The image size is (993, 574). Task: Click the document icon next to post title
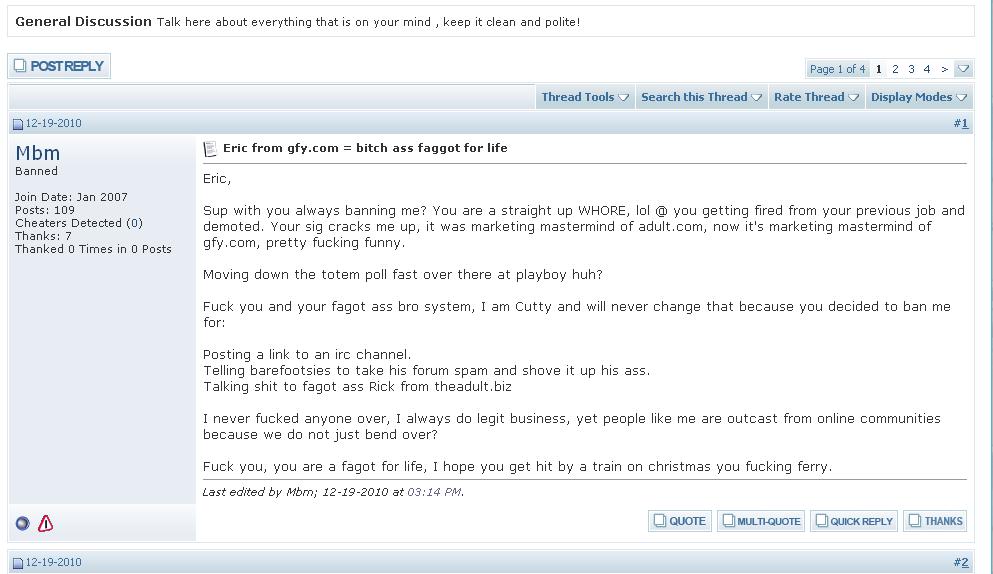[210, 149]
